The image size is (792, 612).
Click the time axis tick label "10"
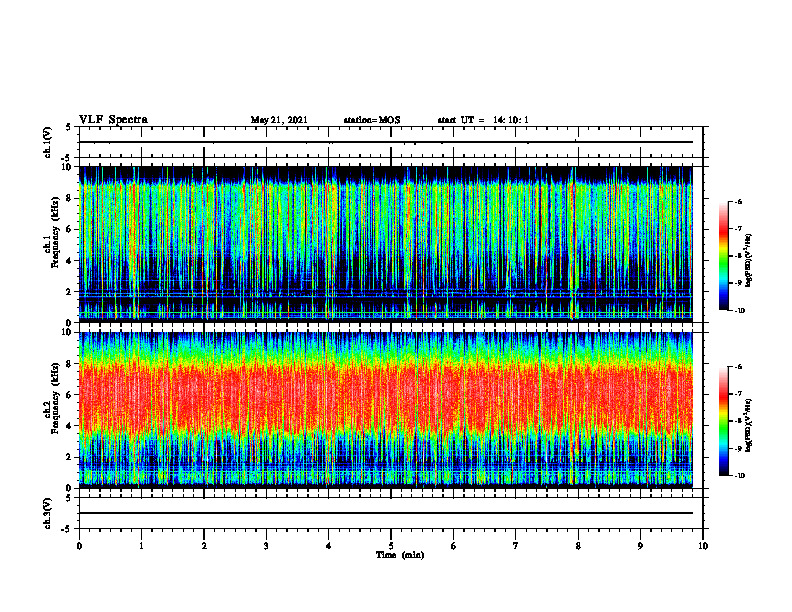(703, 546)
